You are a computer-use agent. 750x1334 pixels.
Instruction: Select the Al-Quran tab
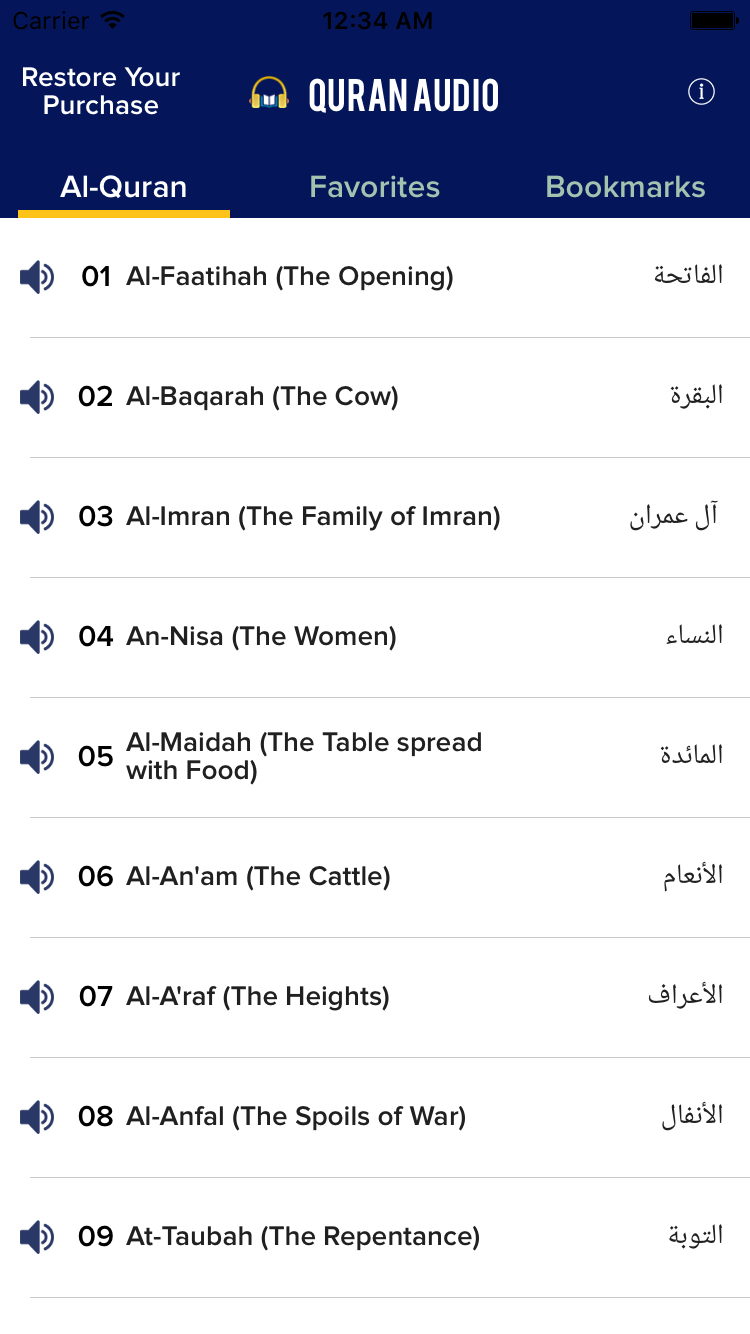pos(124,187)
